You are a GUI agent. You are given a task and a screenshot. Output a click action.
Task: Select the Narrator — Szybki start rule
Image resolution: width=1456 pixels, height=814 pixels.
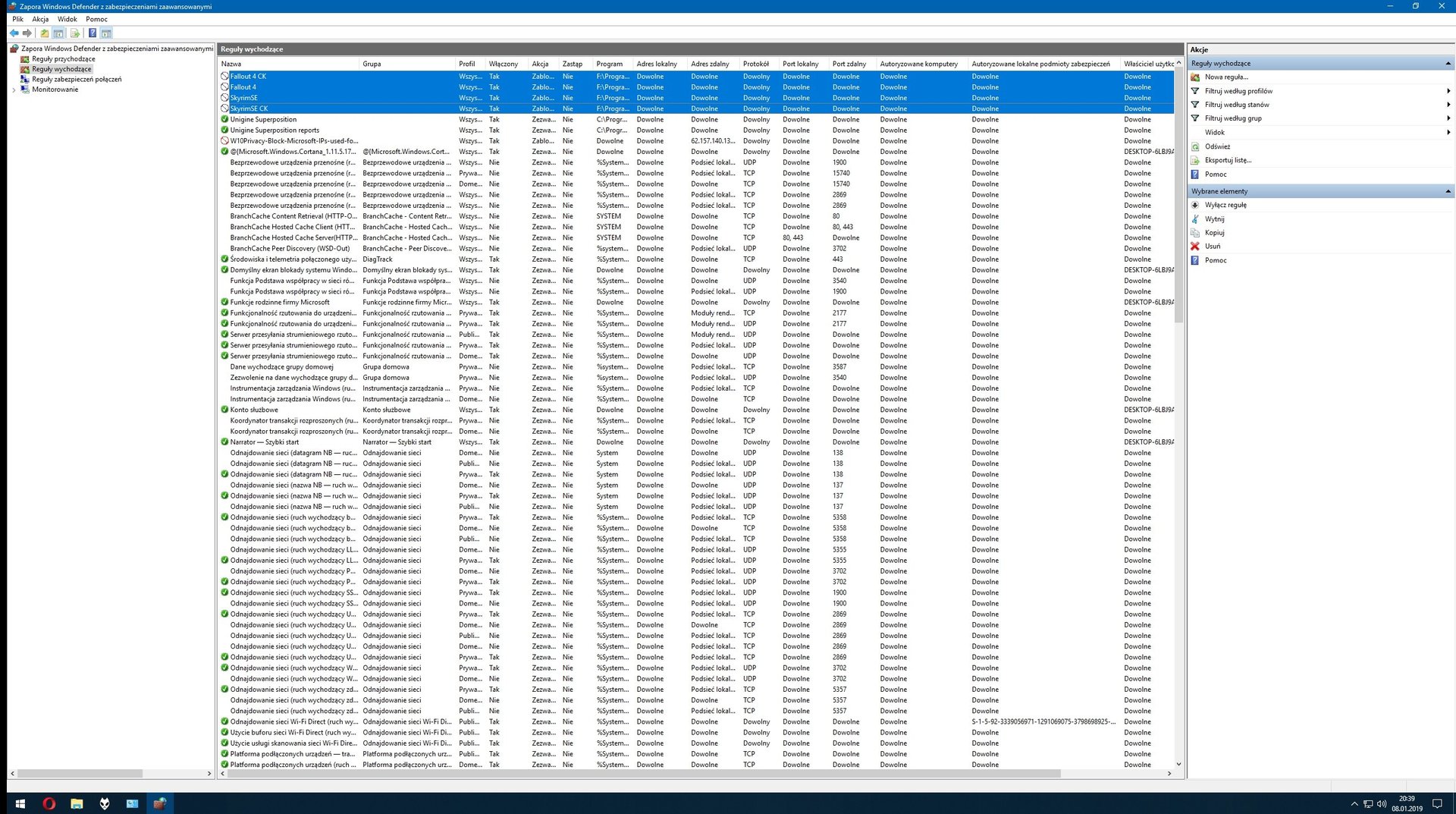695,442
